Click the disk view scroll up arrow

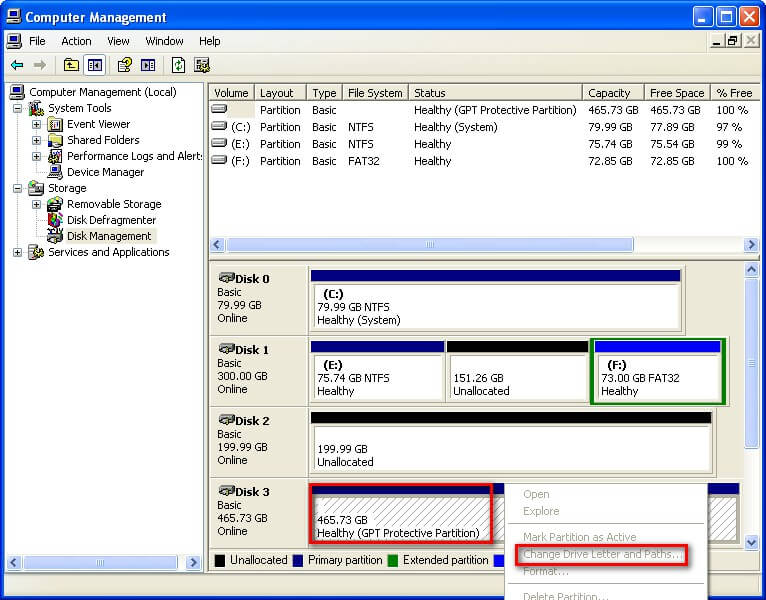pos(751,270)
